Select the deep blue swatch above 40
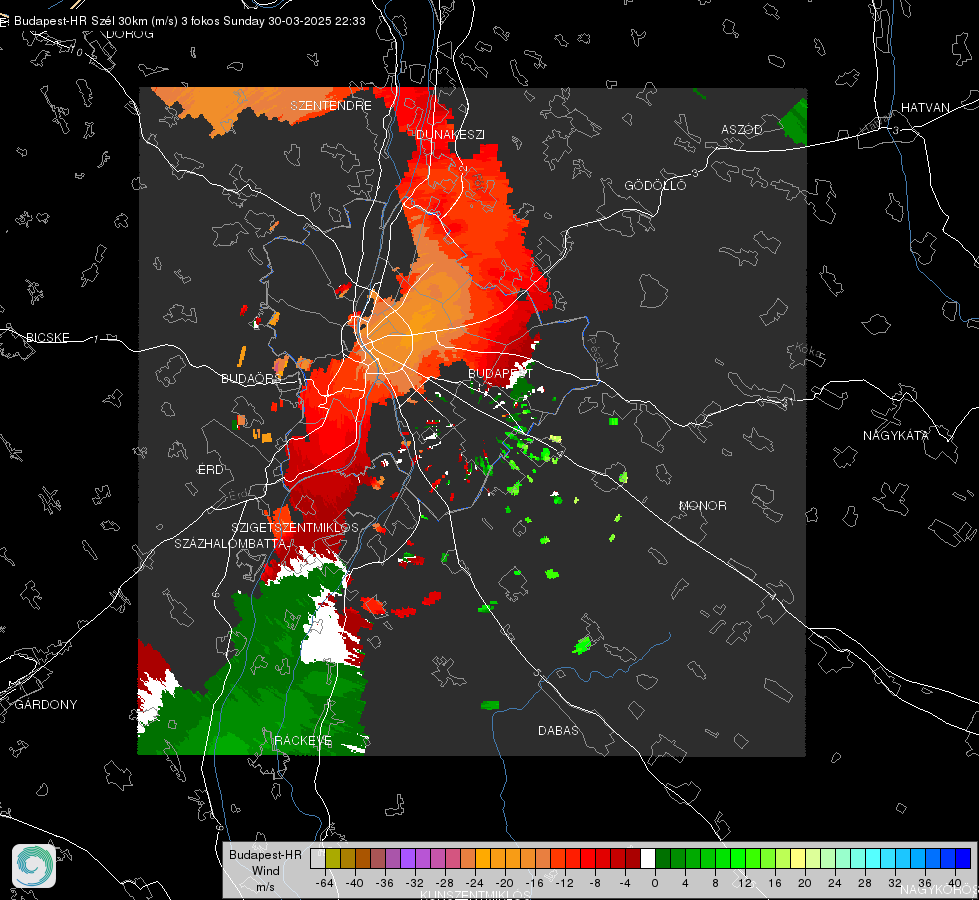 coord(963,858)
